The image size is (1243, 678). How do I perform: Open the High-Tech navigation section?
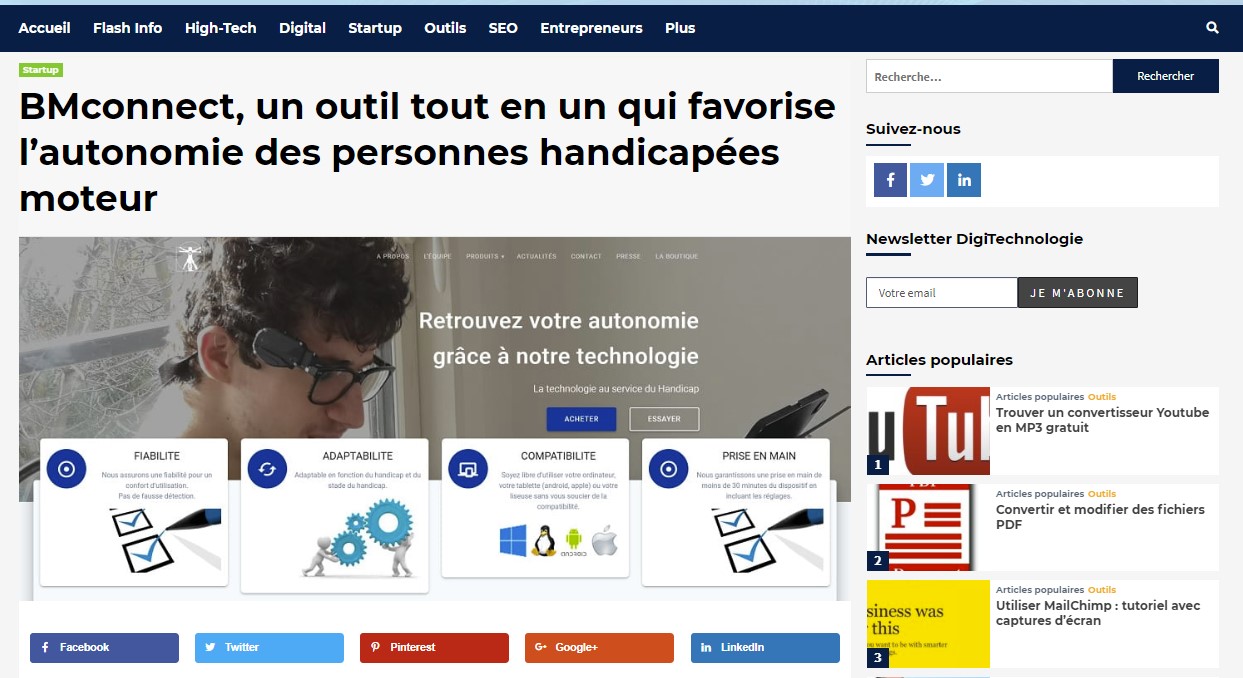tap(221, 28)
